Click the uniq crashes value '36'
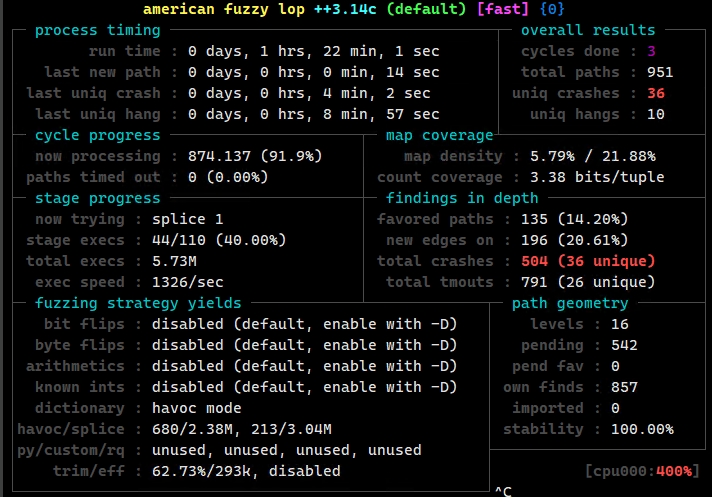The image size is (712, 497). point(656,93)
